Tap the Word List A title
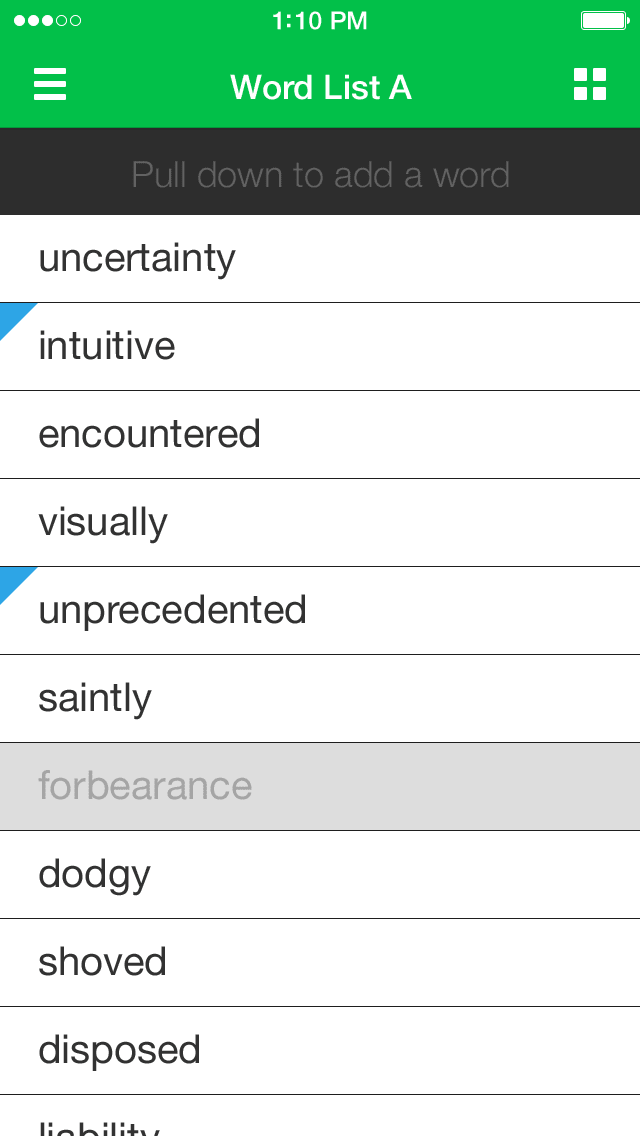The width and height of the screenshot is (640, 1136). [x=321, y=87]
